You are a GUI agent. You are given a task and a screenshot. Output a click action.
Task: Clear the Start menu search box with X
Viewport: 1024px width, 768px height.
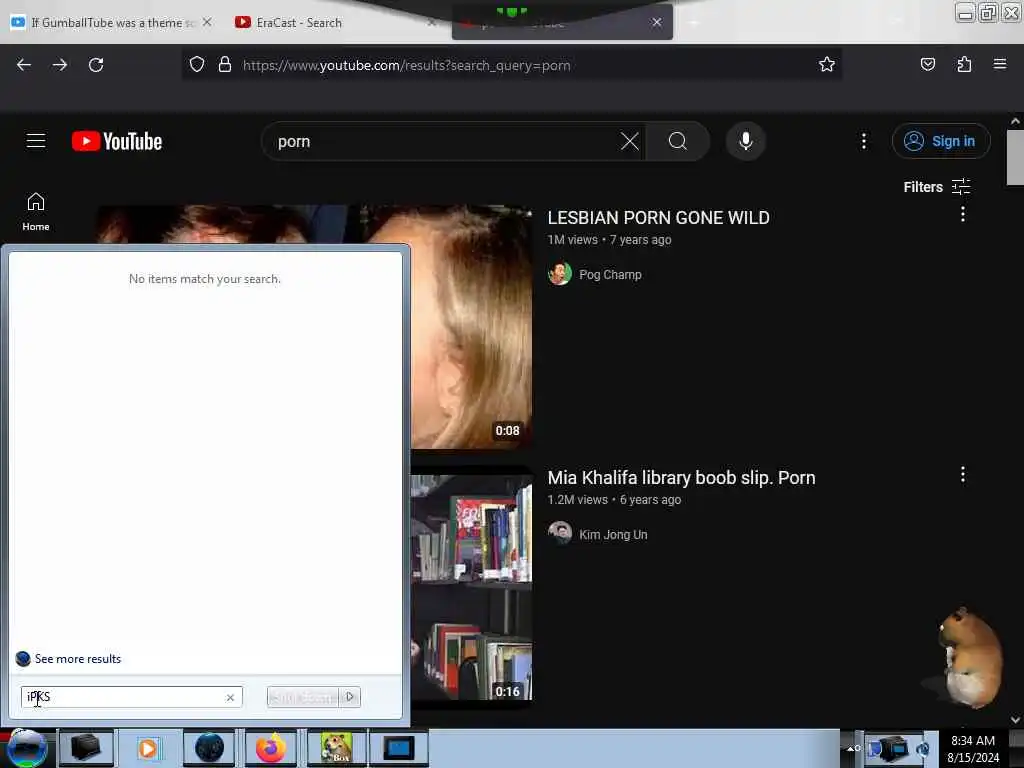click(230, 697)
